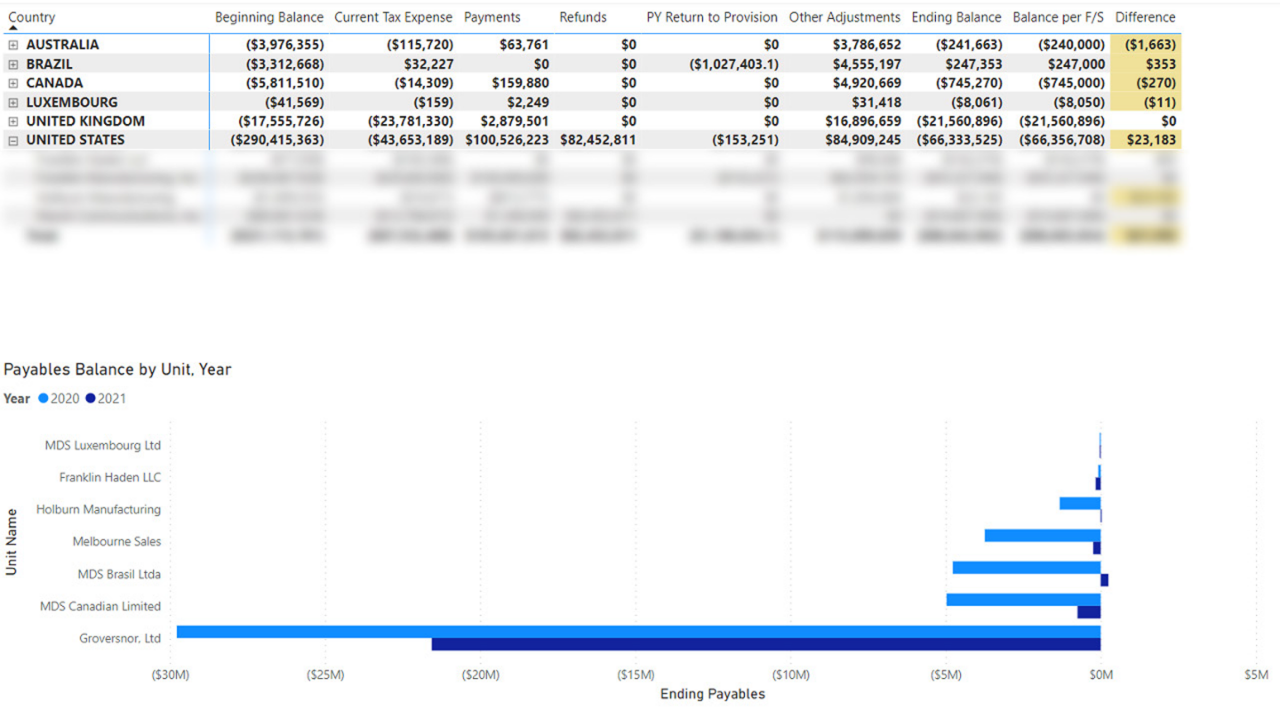Click the Holburn Manufacturing 2020 bar

(x=1080, y=503)
